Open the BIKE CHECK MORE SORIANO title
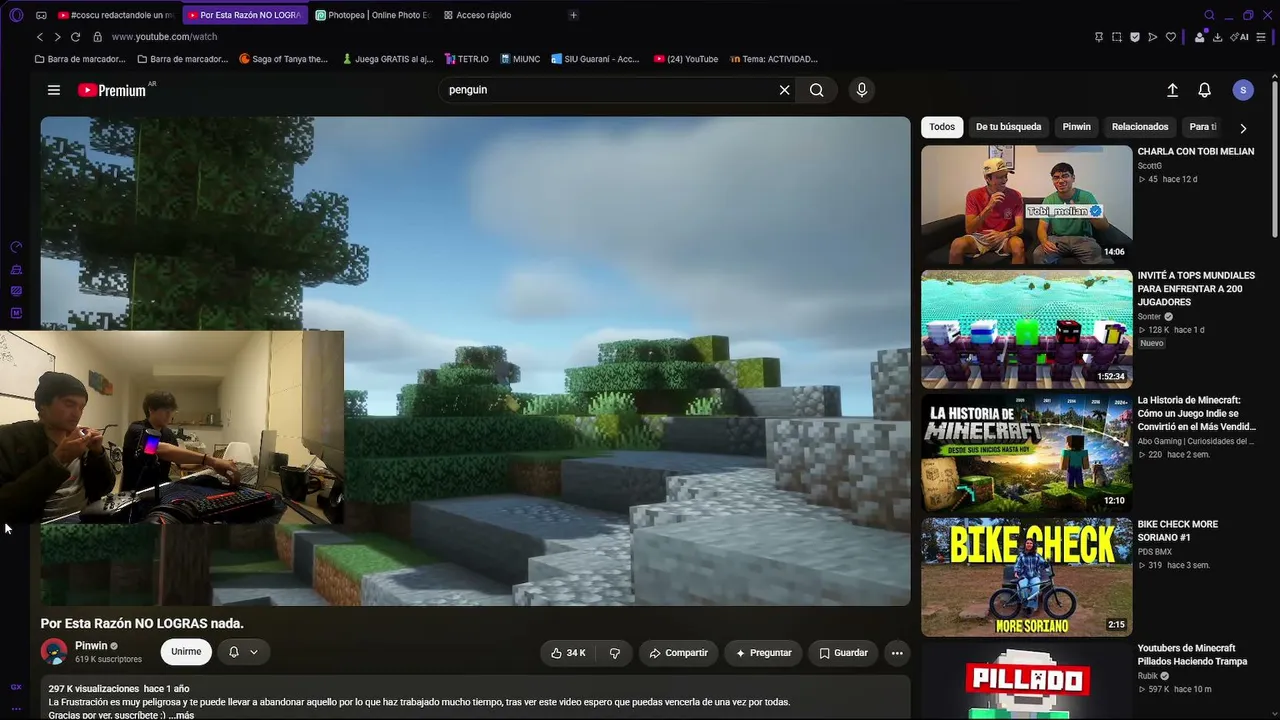Viewport: 1280px width, 720px height. click(x=1178, y=531)
